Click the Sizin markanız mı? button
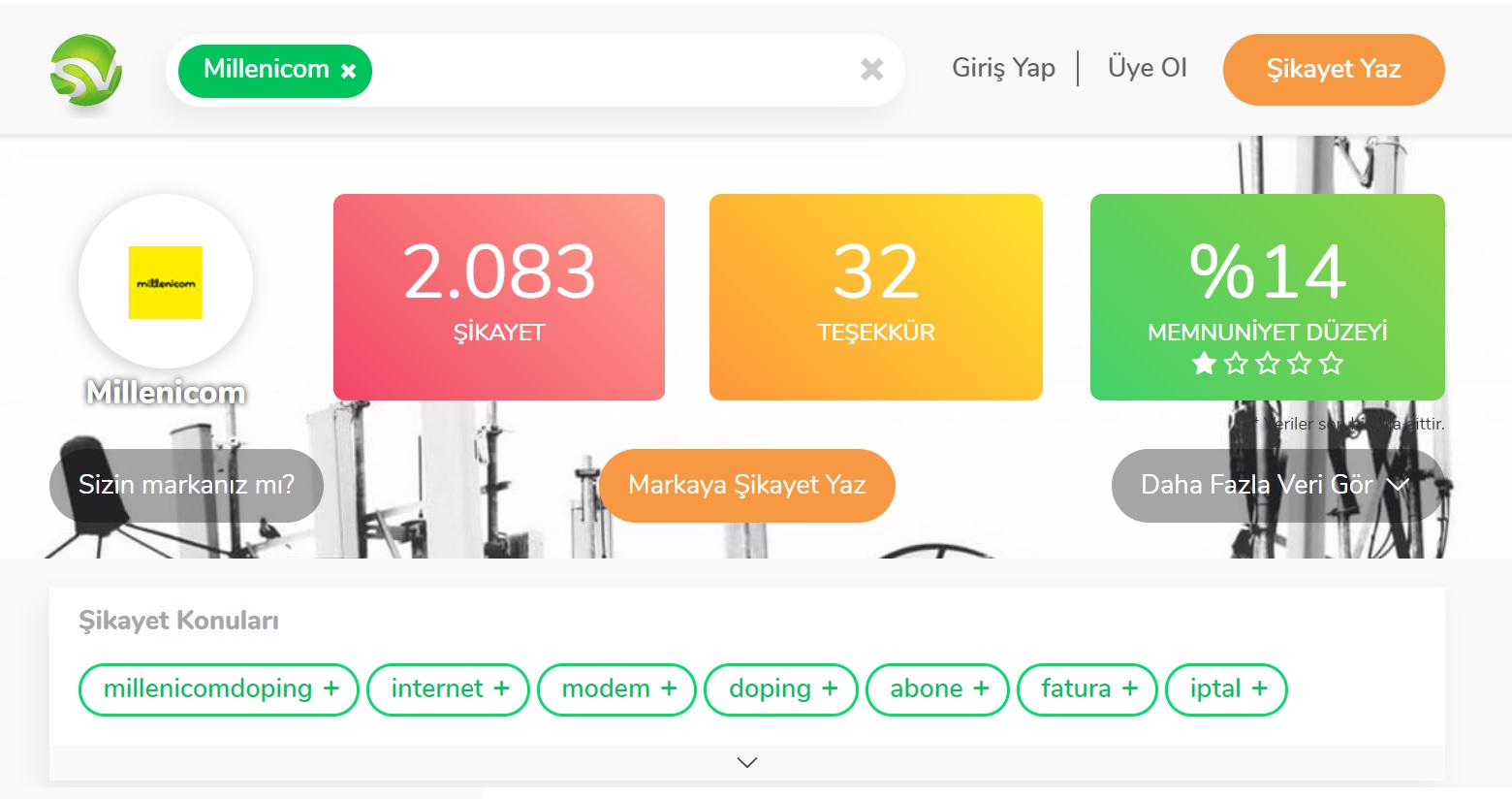1512x799 pixels. (x=186, y=485)
